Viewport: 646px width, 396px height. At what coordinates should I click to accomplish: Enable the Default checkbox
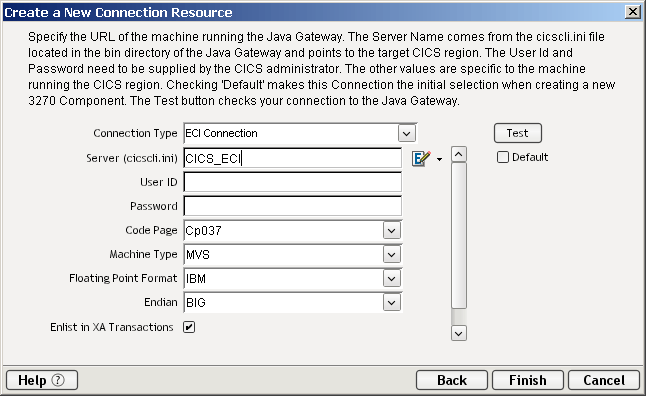[503, 157]
